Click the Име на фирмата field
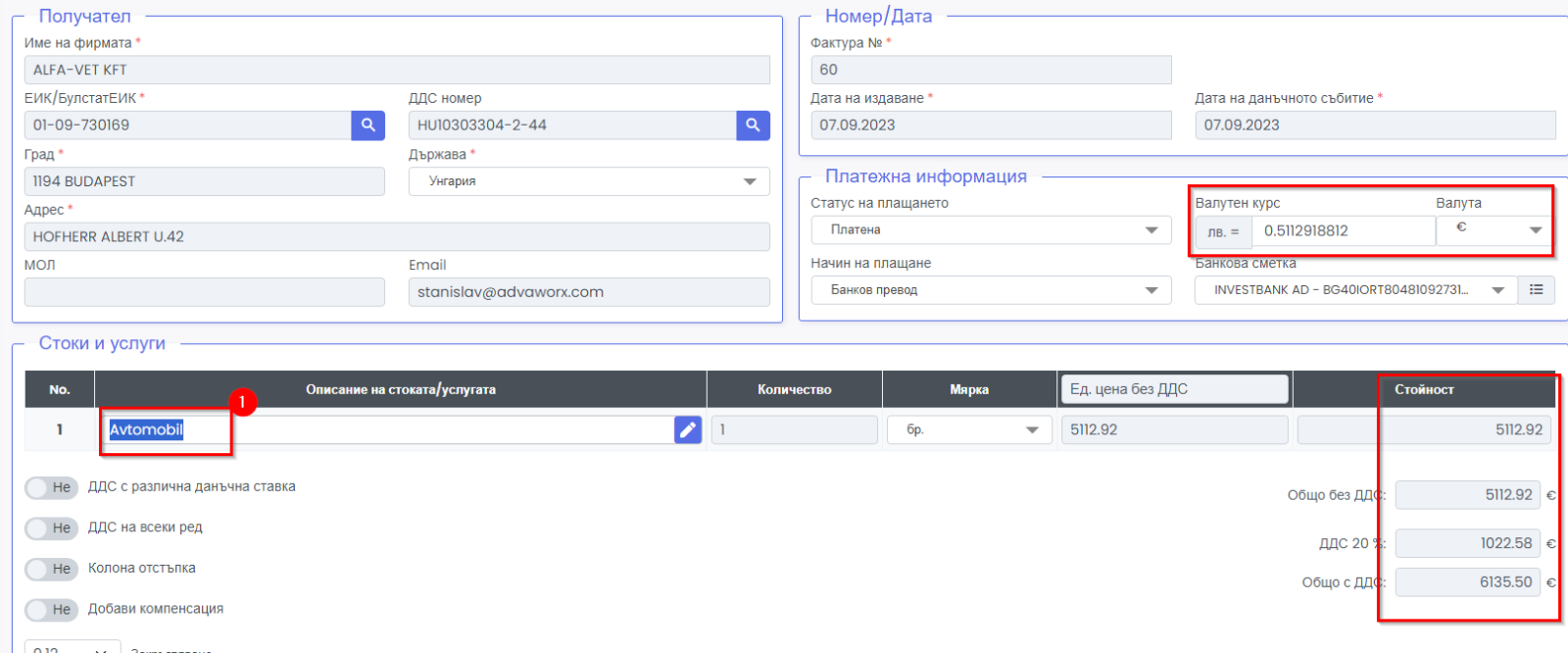 coord(396,70)
